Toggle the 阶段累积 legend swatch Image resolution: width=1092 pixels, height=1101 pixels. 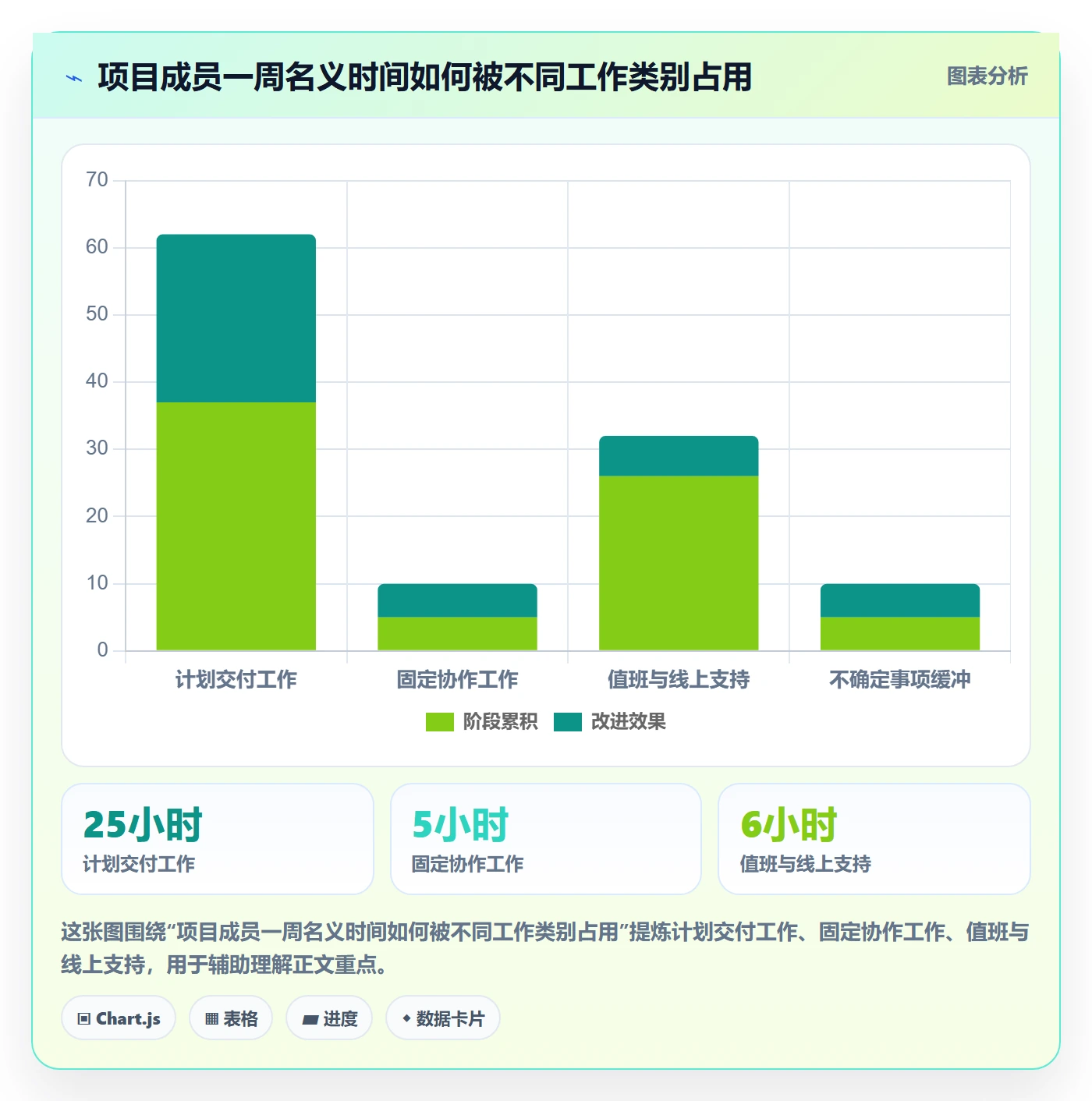tap(439, 722)
